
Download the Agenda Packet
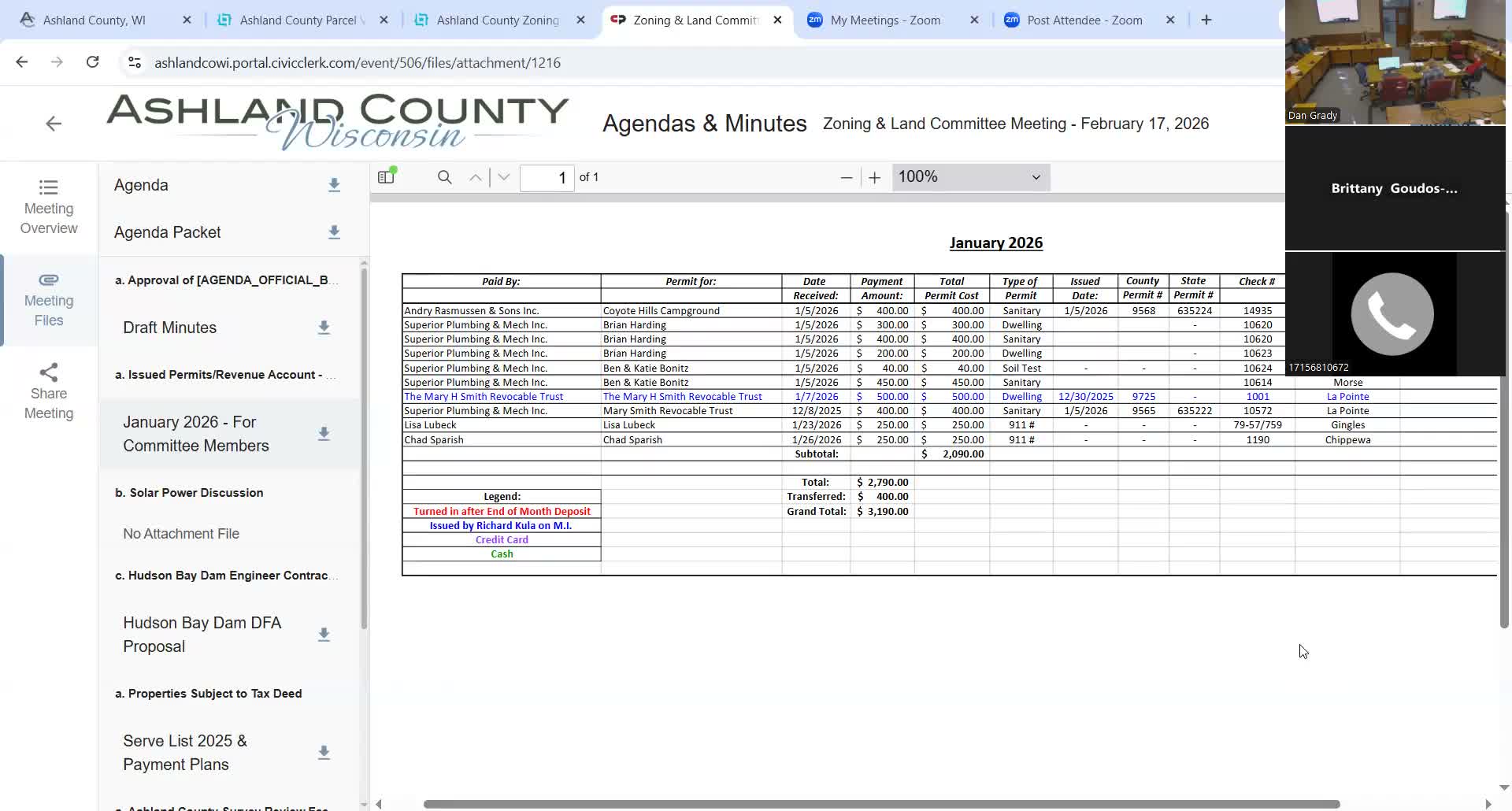(x=334, y=232)
